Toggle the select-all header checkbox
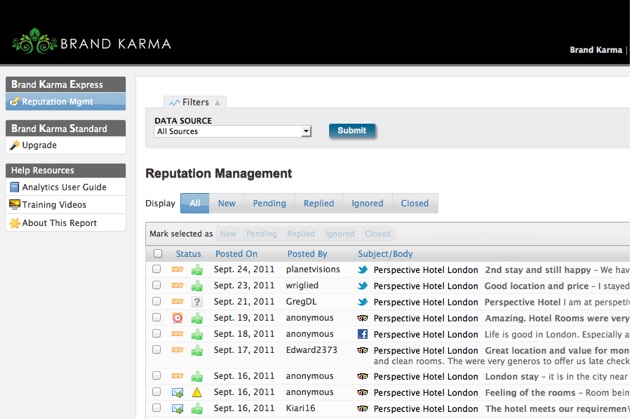Image resolution: width=630 pixels, height=419 pixels. coord(158,253)
